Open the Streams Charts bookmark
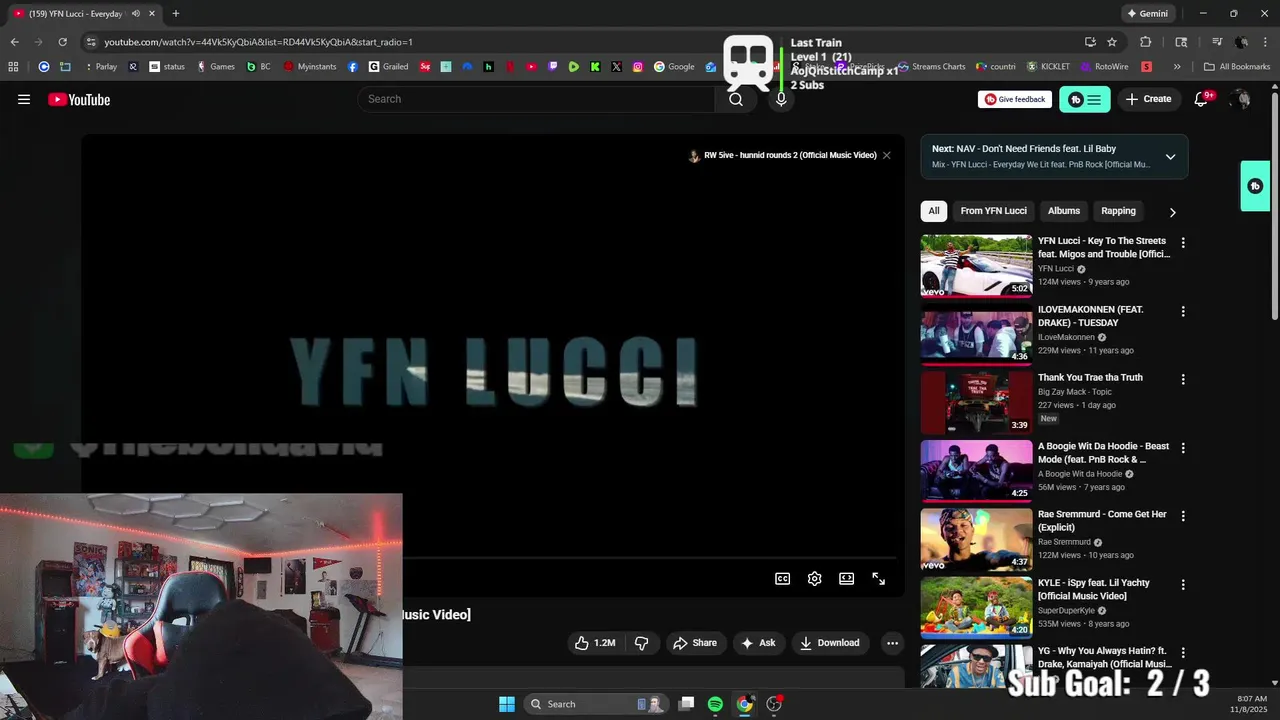1280x720 pixels. tap(932, 67)
